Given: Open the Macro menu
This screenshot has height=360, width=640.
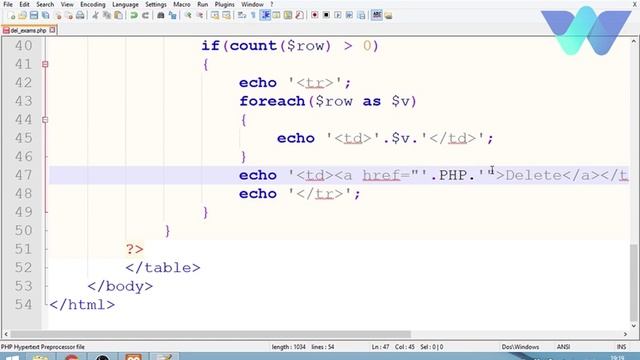Looking at the screenshot, I should pyautogui.click(x=182, y=4).
